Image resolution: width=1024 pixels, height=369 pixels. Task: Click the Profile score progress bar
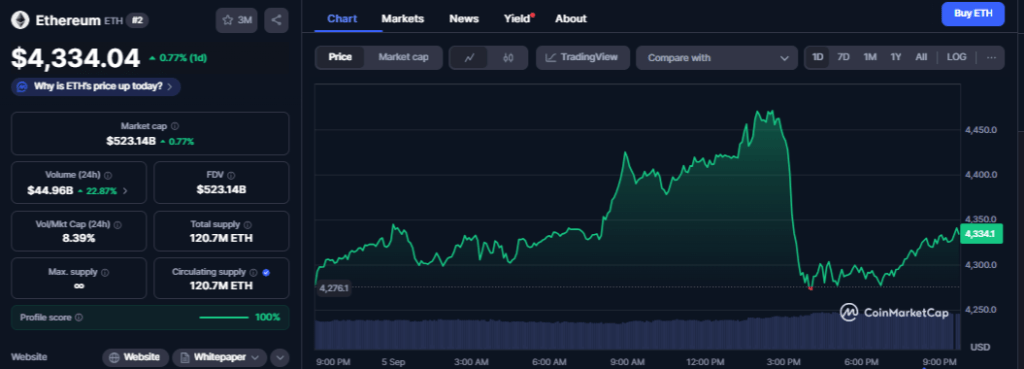223,317
